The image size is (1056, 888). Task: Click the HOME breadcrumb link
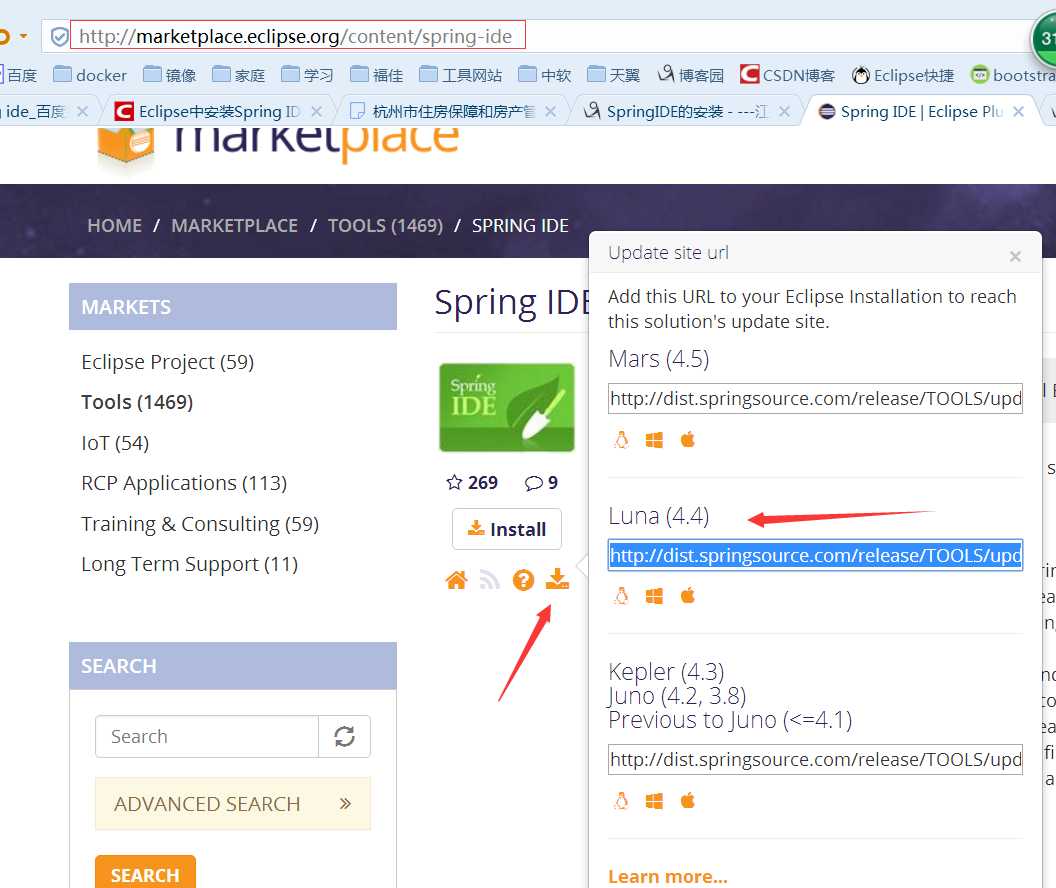114,226
